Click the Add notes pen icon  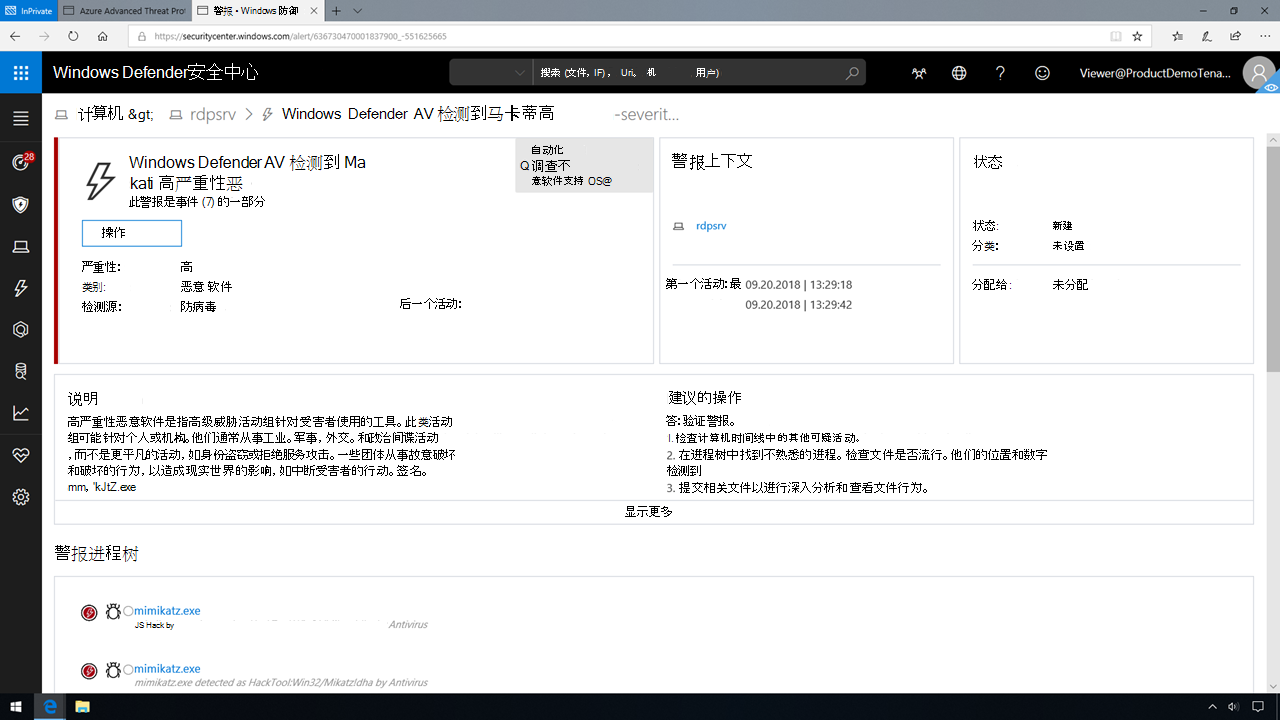click(1207, 36)
